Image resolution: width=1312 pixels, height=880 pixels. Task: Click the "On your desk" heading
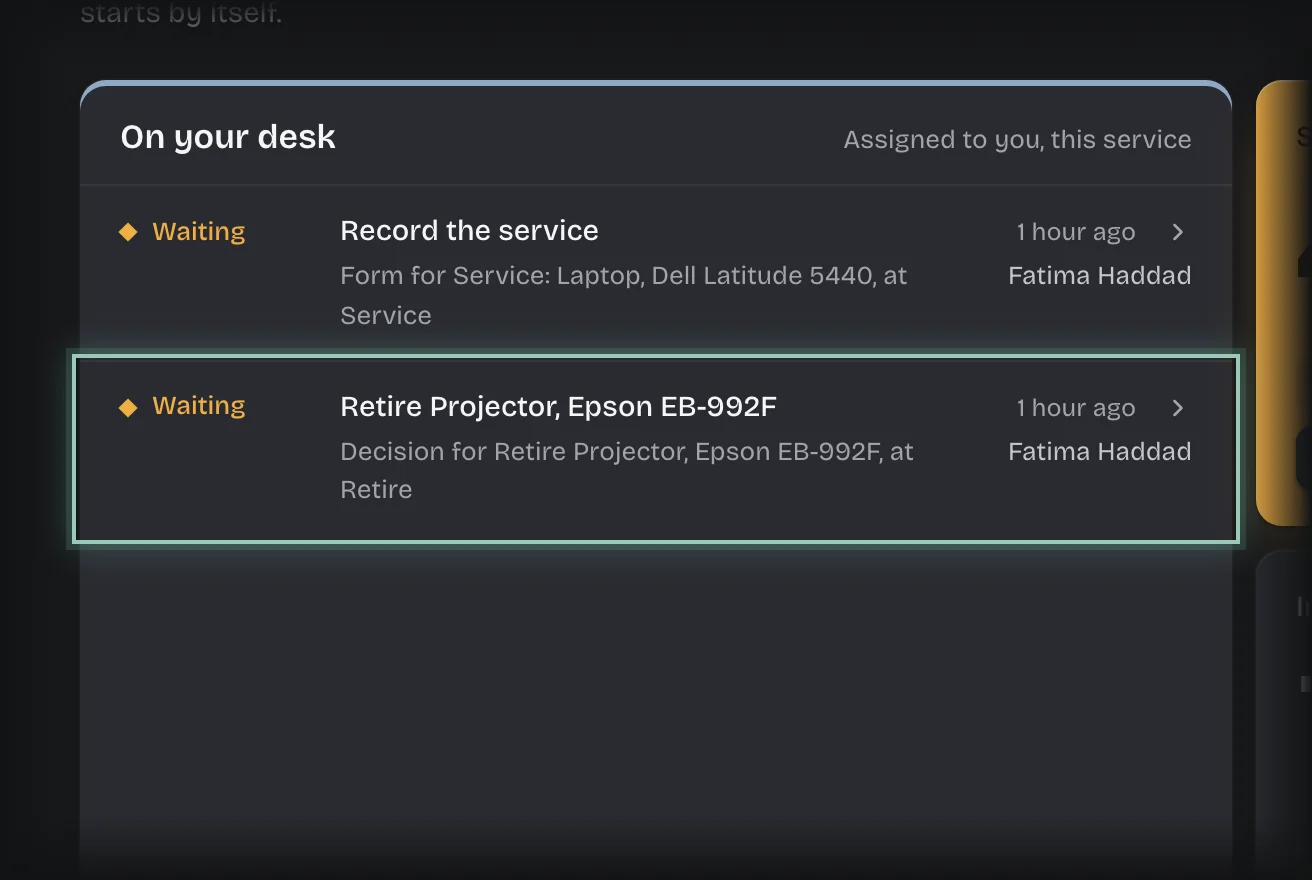tap(228, 137)
